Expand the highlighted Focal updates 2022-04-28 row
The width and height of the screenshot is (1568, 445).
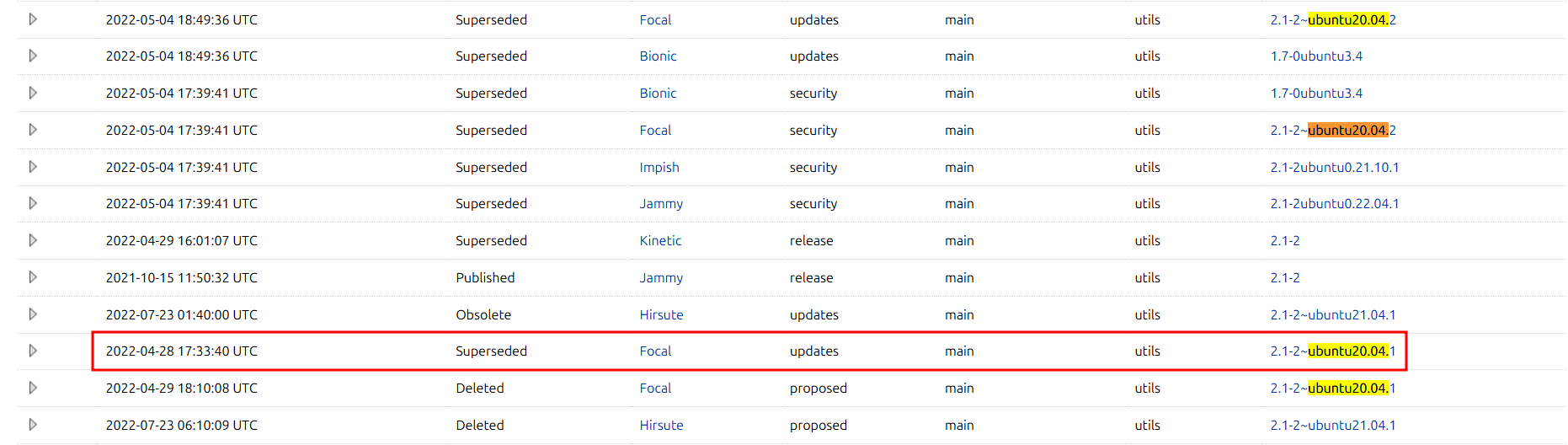click(33, 351)
